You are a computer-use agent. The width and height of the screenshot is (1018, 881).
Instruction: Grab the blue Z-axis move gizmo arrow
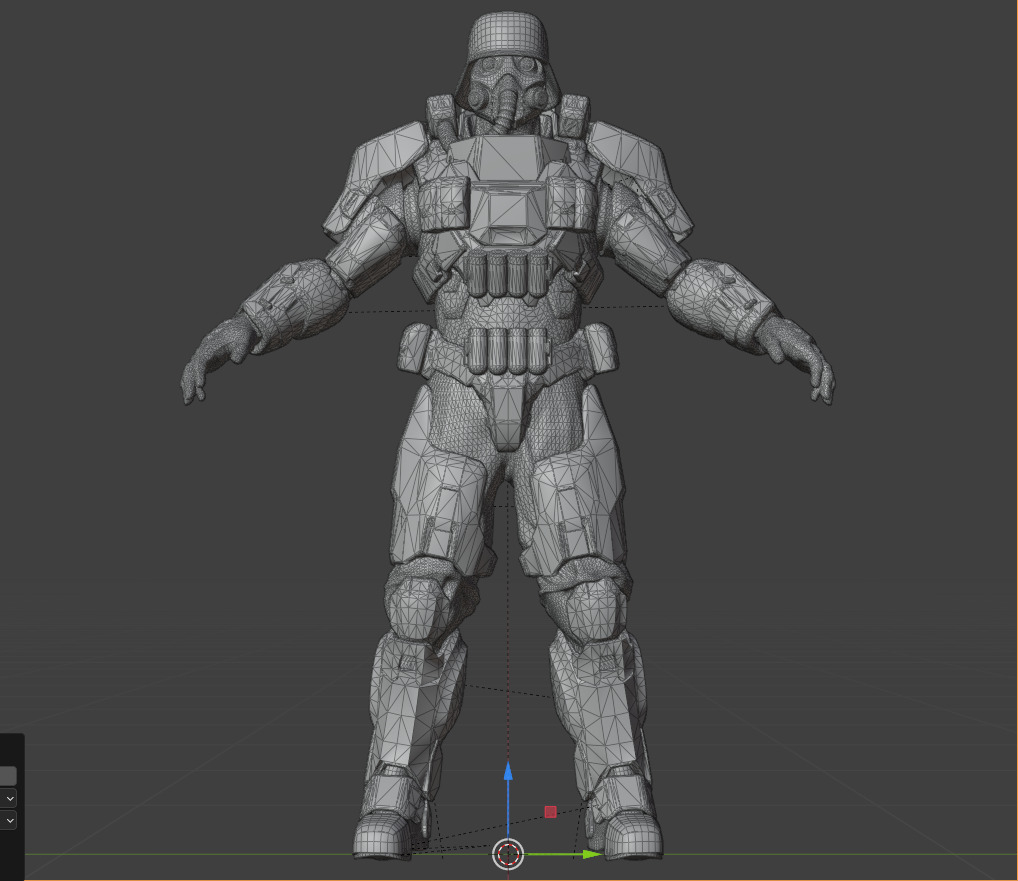point(508,771)
